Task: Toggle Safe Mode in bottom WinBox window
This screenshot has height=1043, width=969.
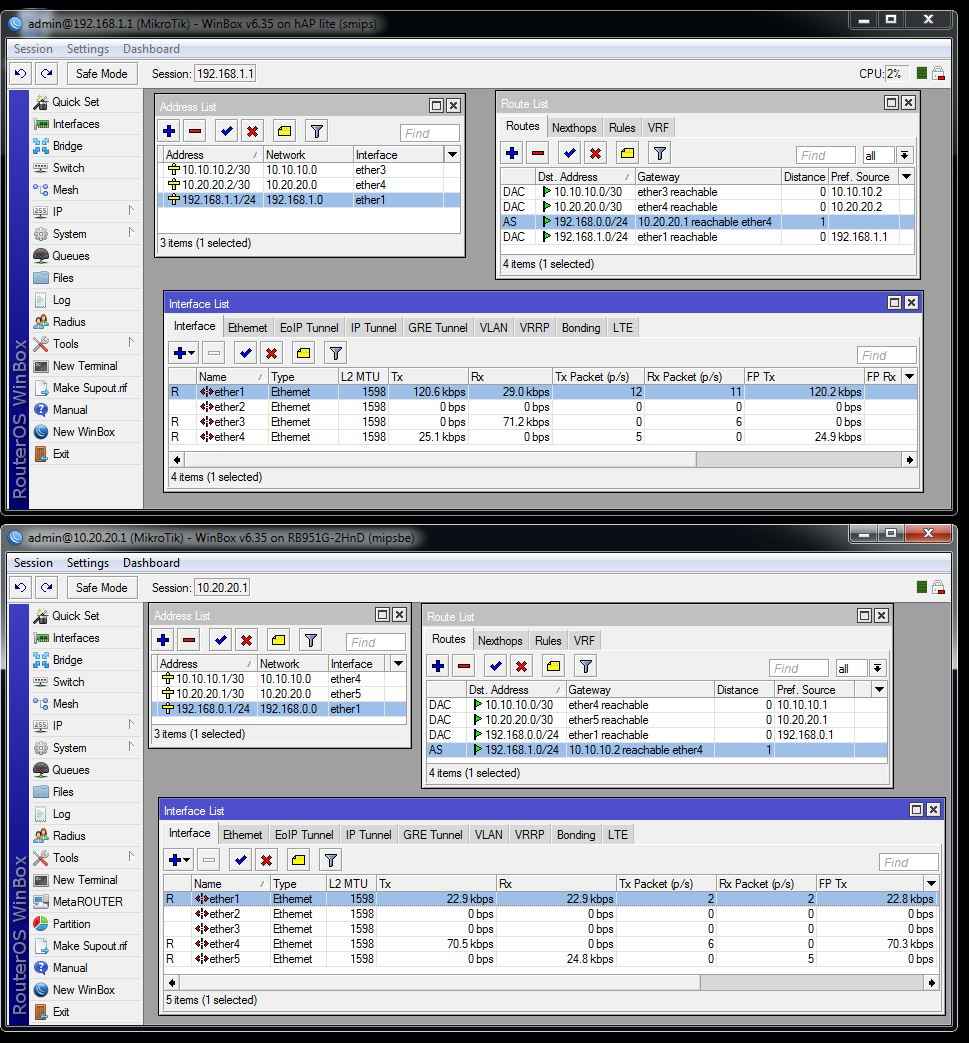Action: [101, 587]
